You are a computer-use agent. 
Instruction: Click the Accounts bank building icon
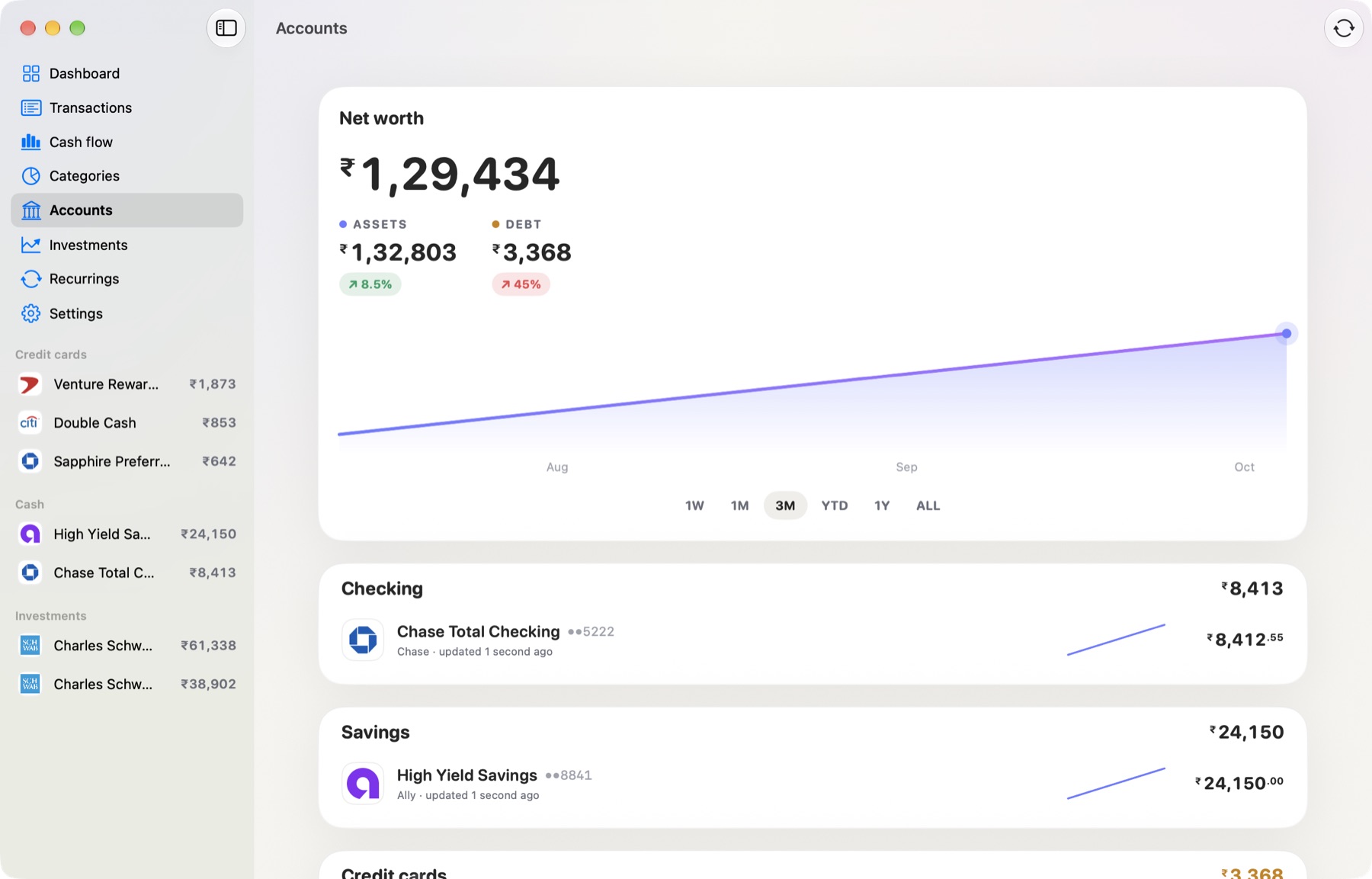click(30, 210)
